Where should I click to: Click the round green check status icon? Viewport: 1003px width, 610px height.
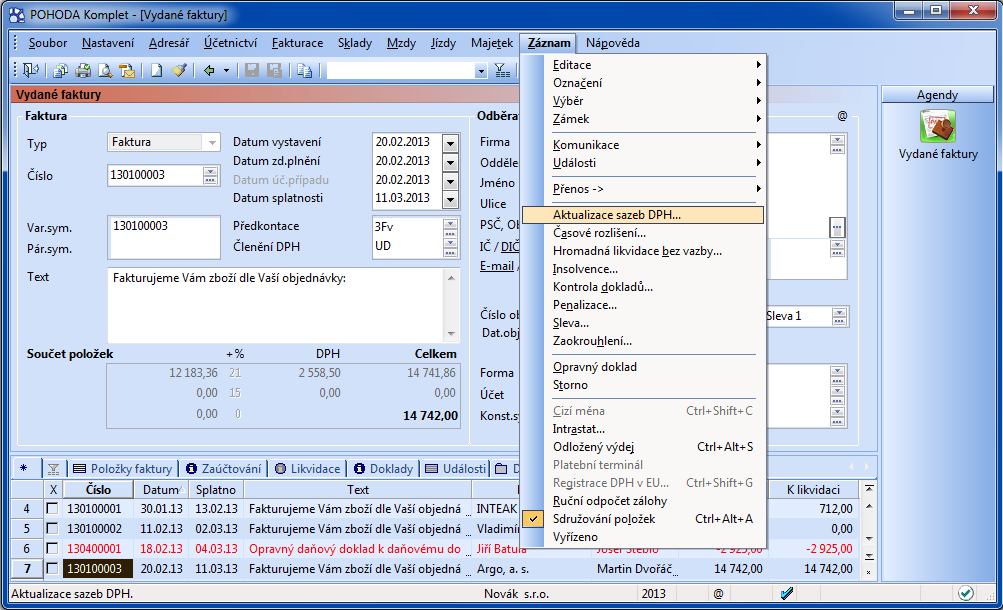click(966, 593)
